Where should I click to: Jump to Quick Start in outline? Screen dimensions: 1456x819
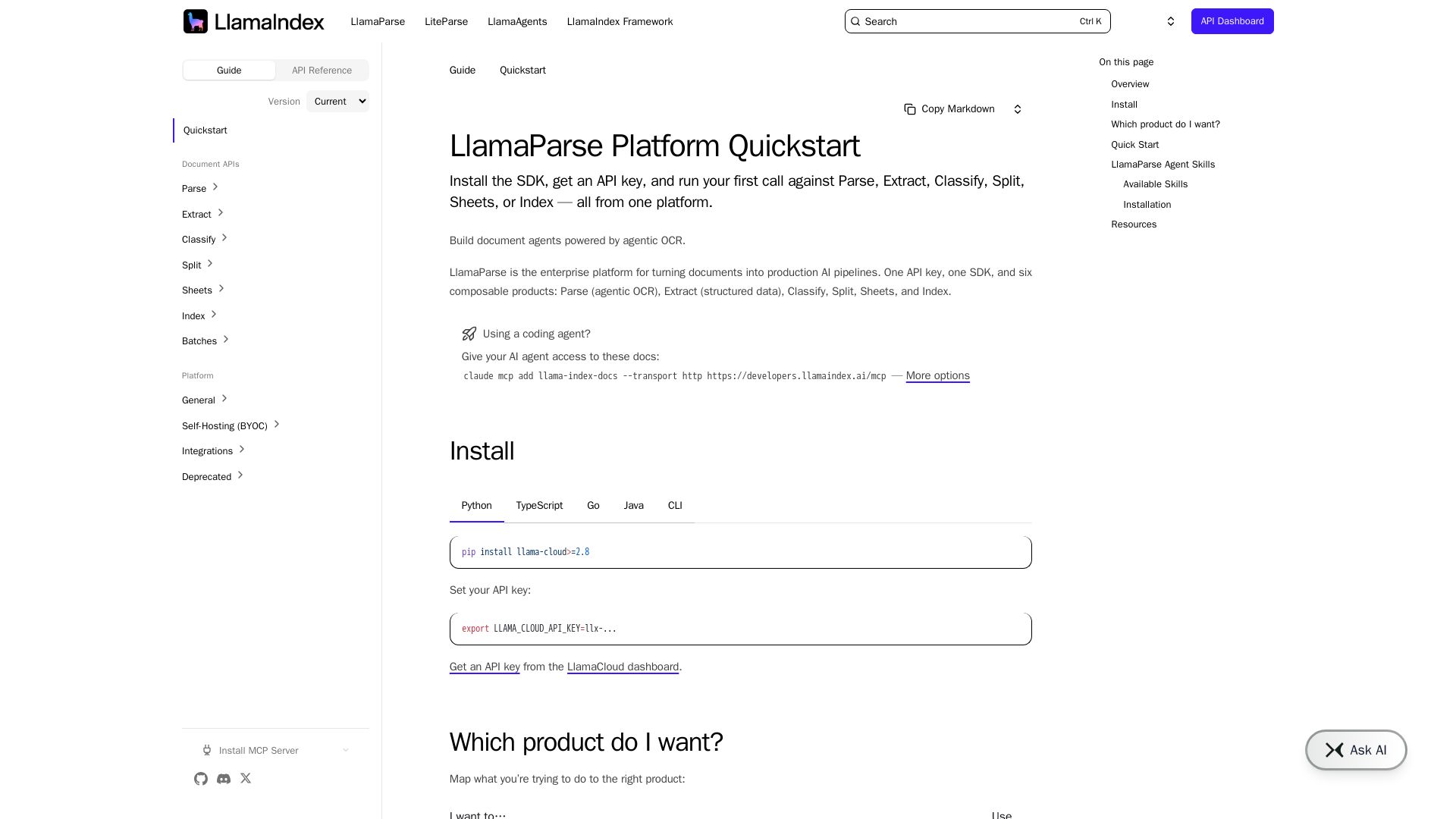(x=1134, y=145)
